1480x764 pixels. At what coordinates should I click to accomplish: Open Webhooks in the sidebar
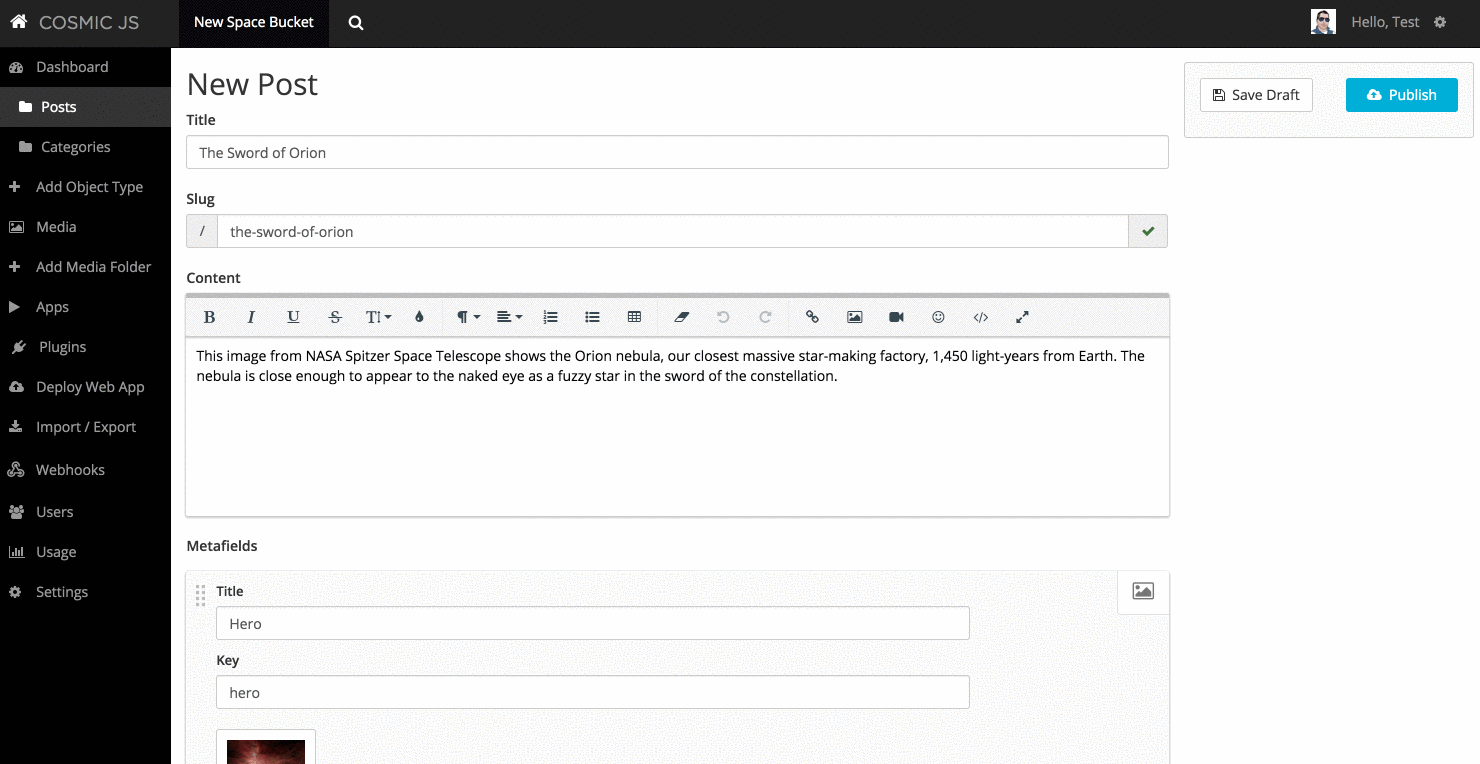85,470
